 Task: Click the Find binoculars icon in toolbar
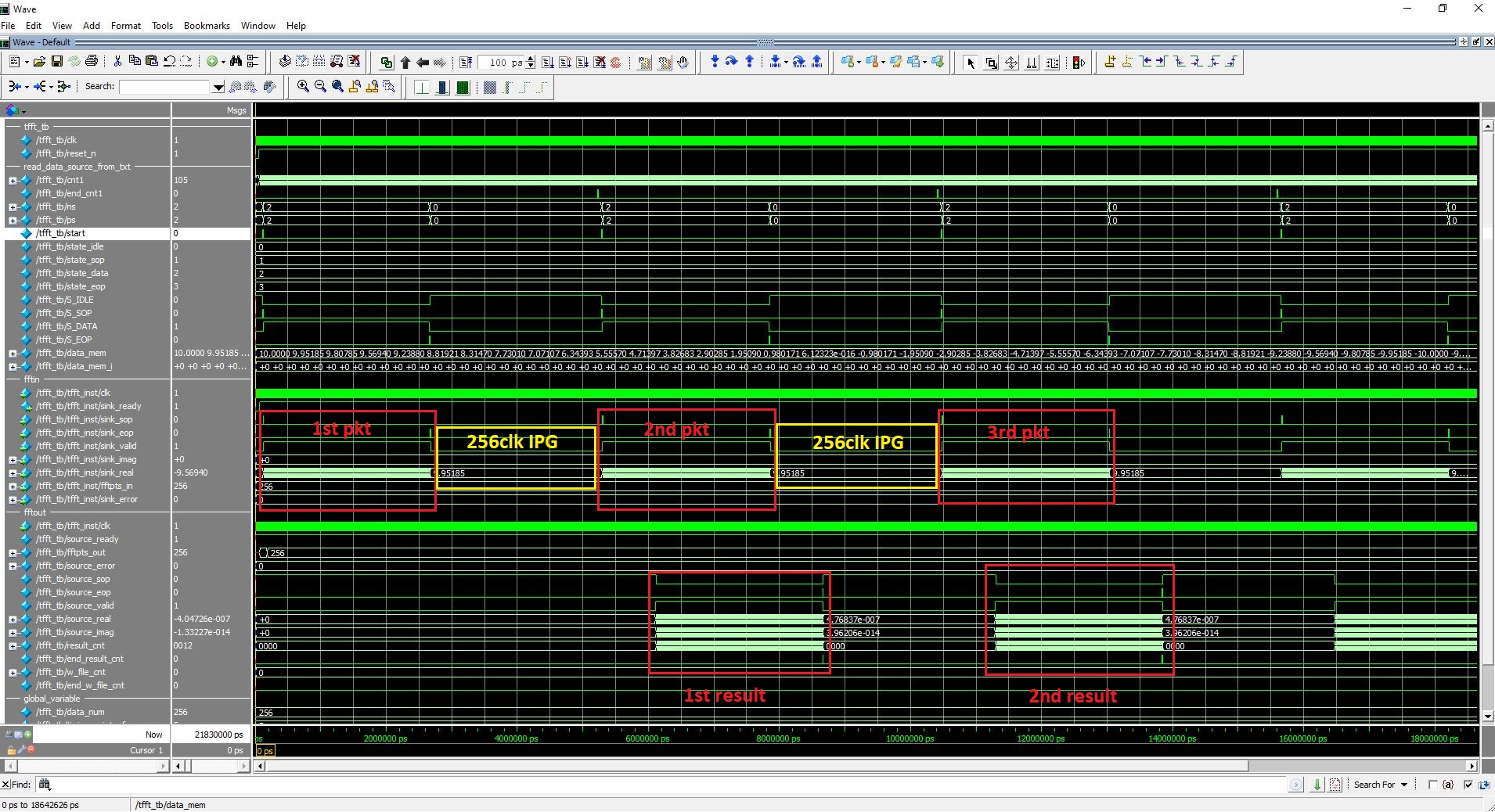236,62
